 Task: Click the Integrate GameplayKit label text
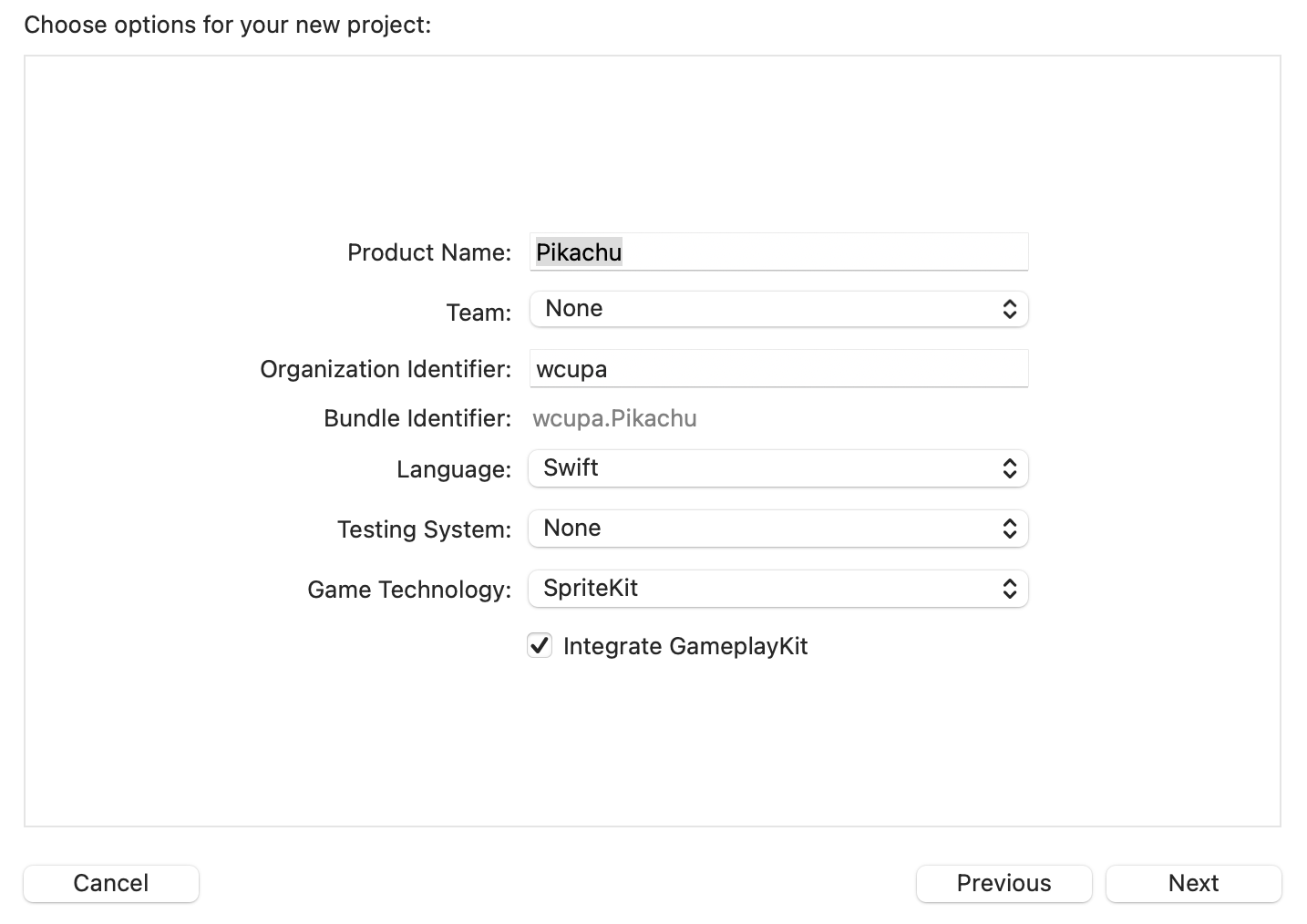[x=685, y=646]
